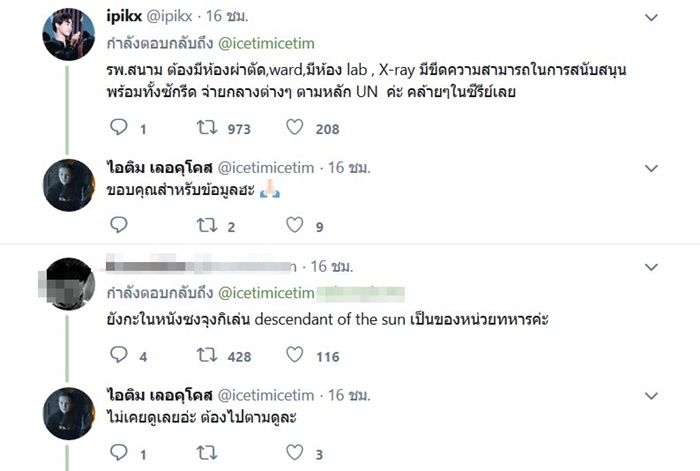
Task: Reply to the last tweet with 1 reply
Action: click(x=118, y=454)
